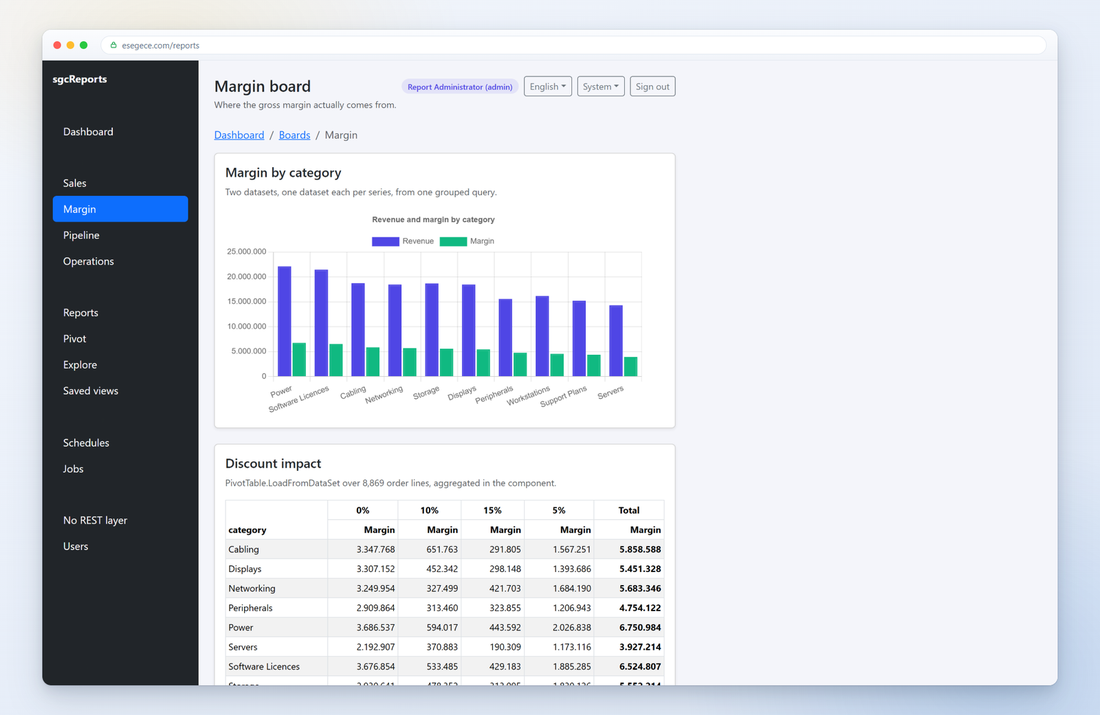This screenshot has width=1100, height=715.
Task: Click the sgcReports brand title
Action: 79,79
